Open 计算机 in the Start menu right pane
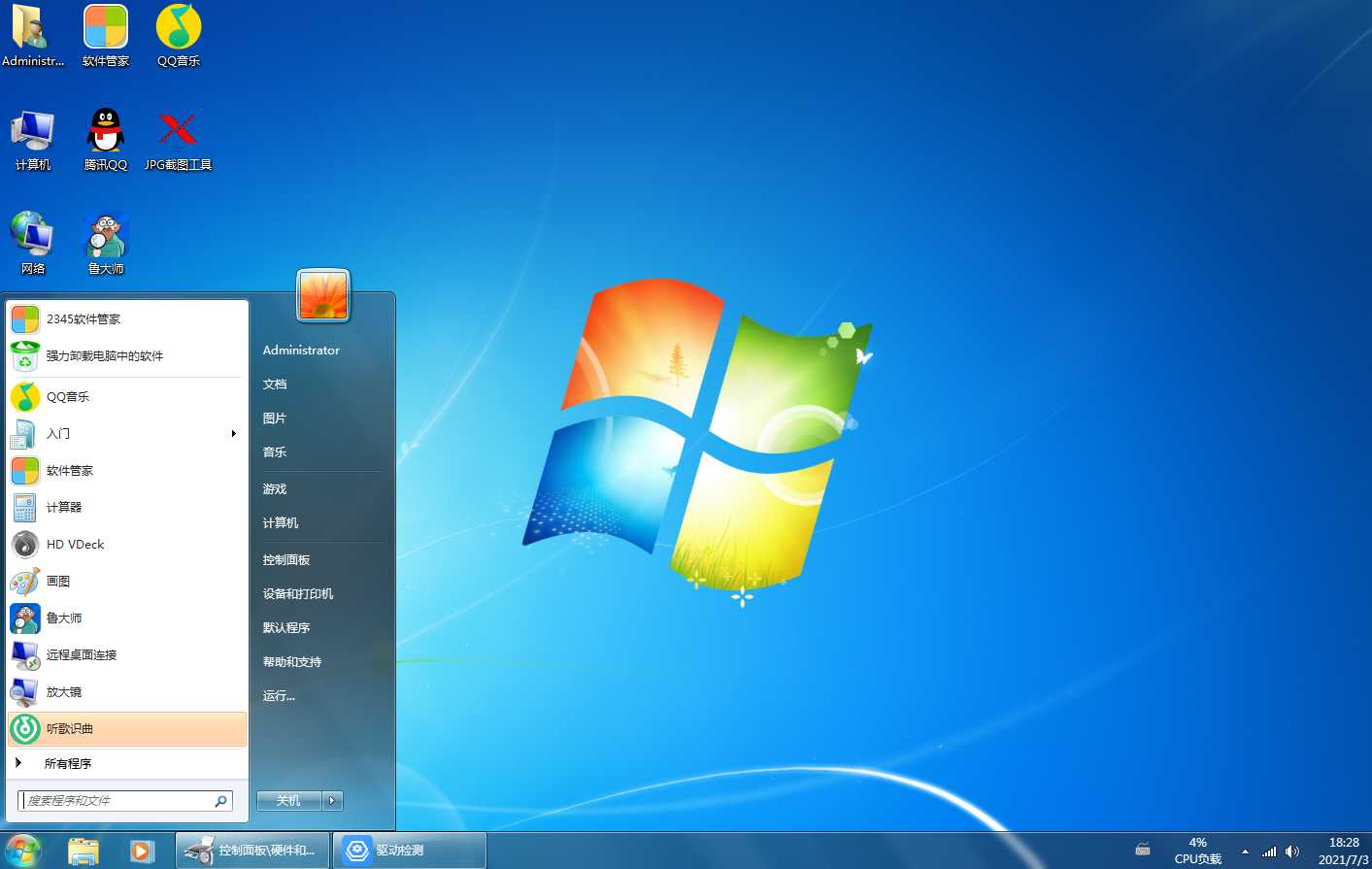 (x=281, y=523)
